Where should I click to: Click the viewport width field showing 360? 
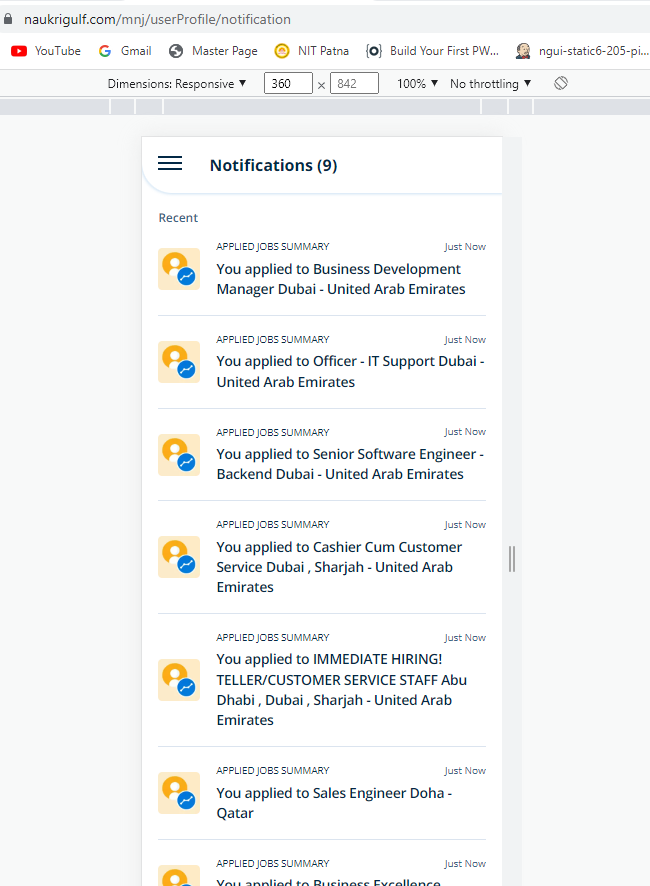(288, 84)
